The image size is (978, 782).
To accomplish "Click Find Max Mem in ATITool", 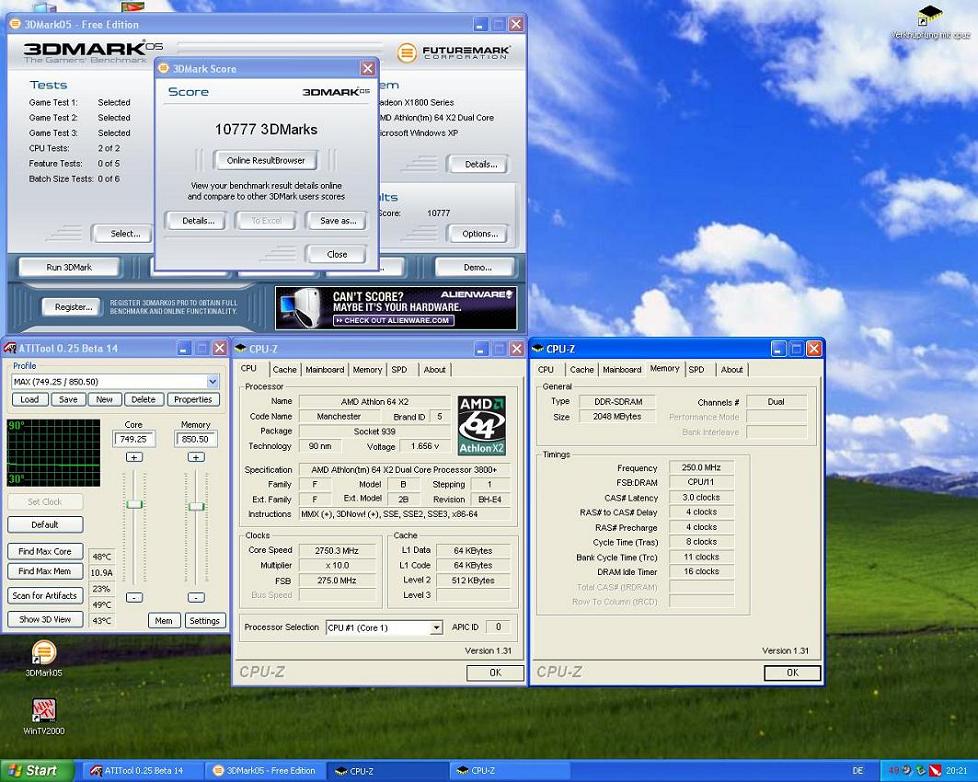I will 45,571.
